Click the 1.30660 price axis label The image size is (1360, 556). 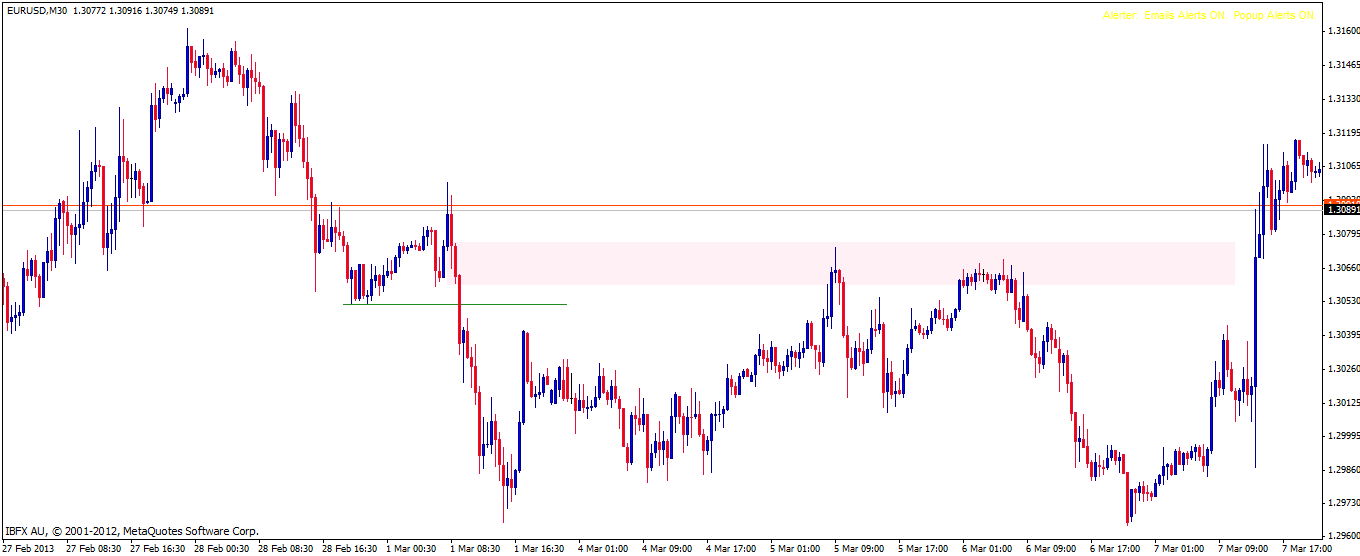click(x=1342, y=267)
